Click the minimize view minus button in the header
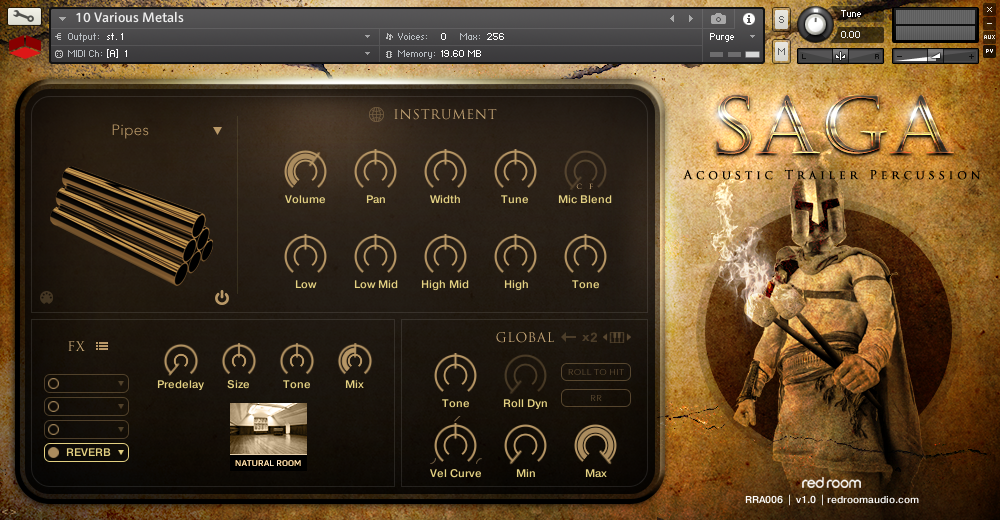This screenshot has width=1000, height=520. (x=989, y=24)
